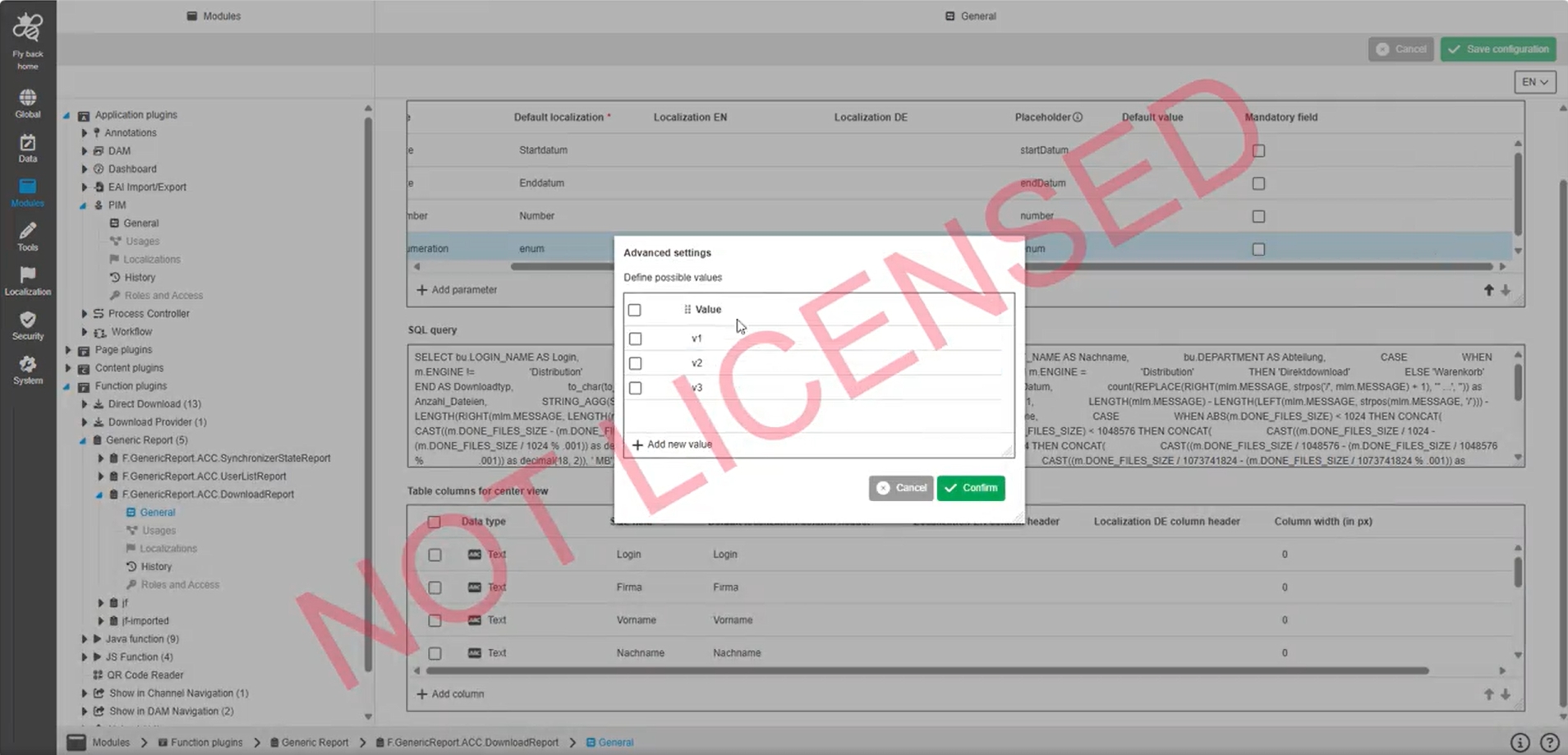Click the SQL query text area

pos(965,406)
